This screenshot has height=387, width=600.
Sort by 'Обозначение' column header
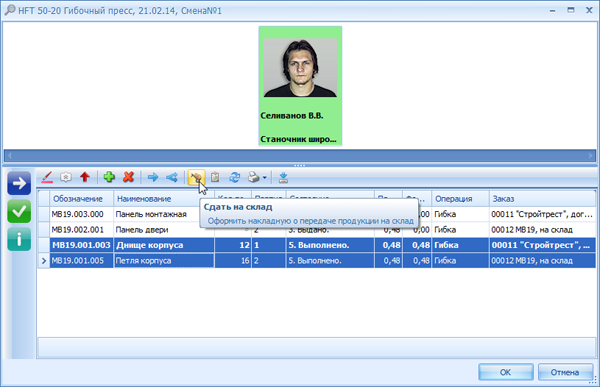[82, 199]
